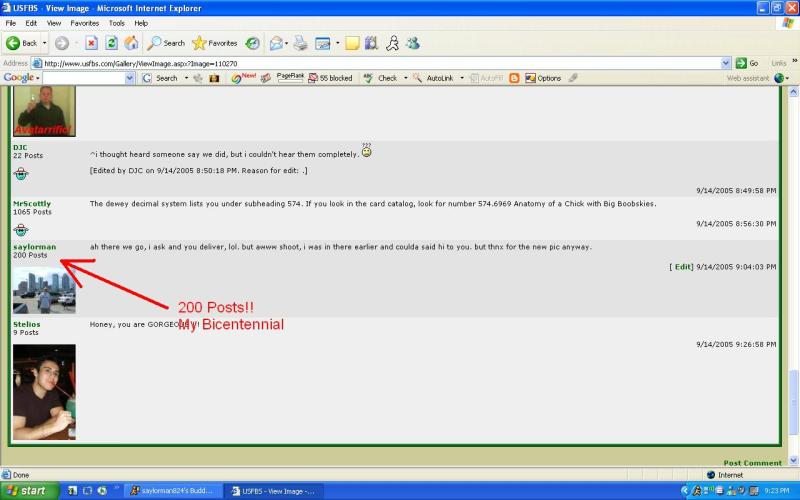Viewport: 800px width, 500px height.
Task: Go to the Home page
Action: tap(131, 43)
